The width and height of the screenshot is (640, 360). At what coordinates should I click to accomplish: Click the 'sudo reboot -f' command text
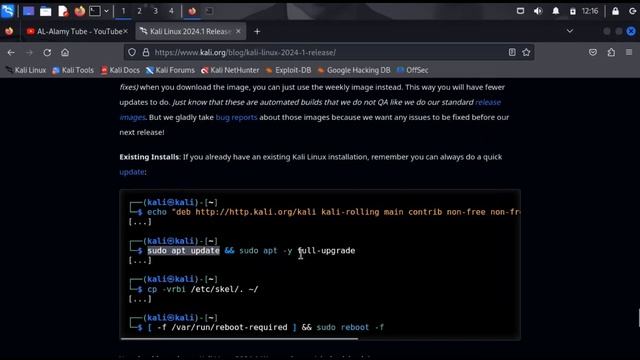coord(350,327)
